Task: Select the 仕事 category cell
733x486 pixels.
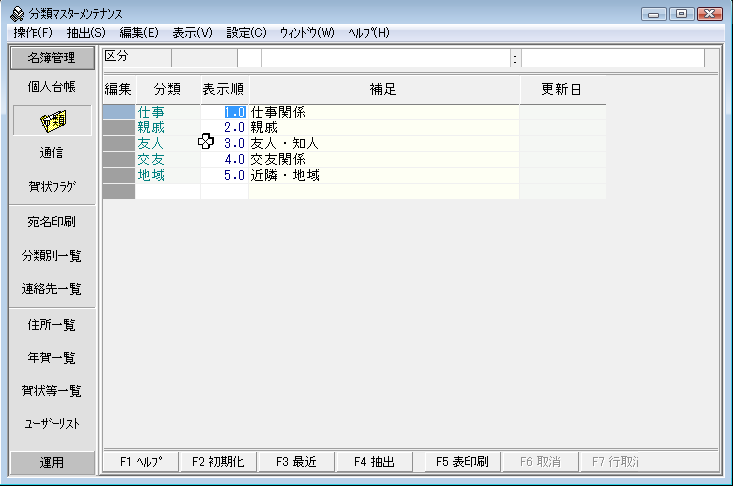Action: 167,112
